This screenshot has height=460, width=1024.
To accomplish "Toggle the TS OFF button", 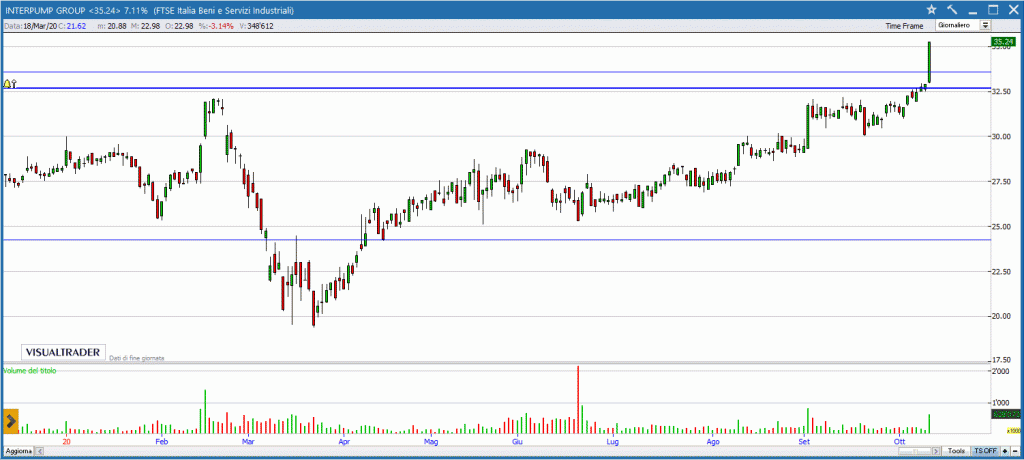I will click(x=985, y=451).
